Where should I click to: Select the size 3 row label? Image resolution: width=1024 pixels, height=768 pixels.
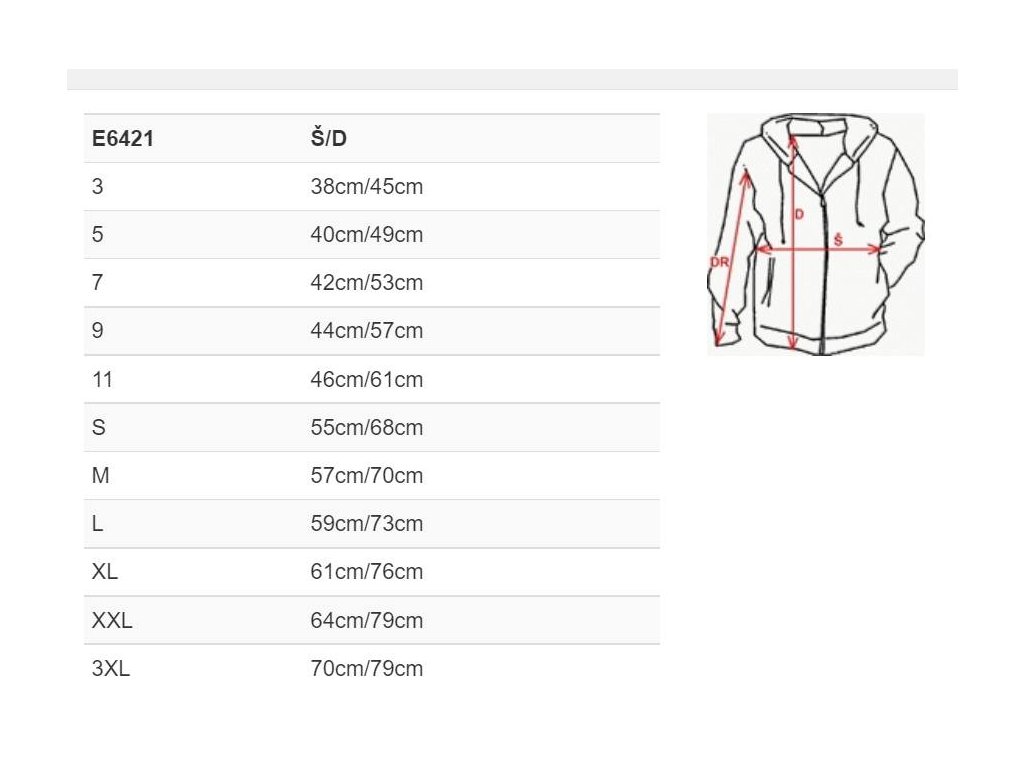coord(97,187)
